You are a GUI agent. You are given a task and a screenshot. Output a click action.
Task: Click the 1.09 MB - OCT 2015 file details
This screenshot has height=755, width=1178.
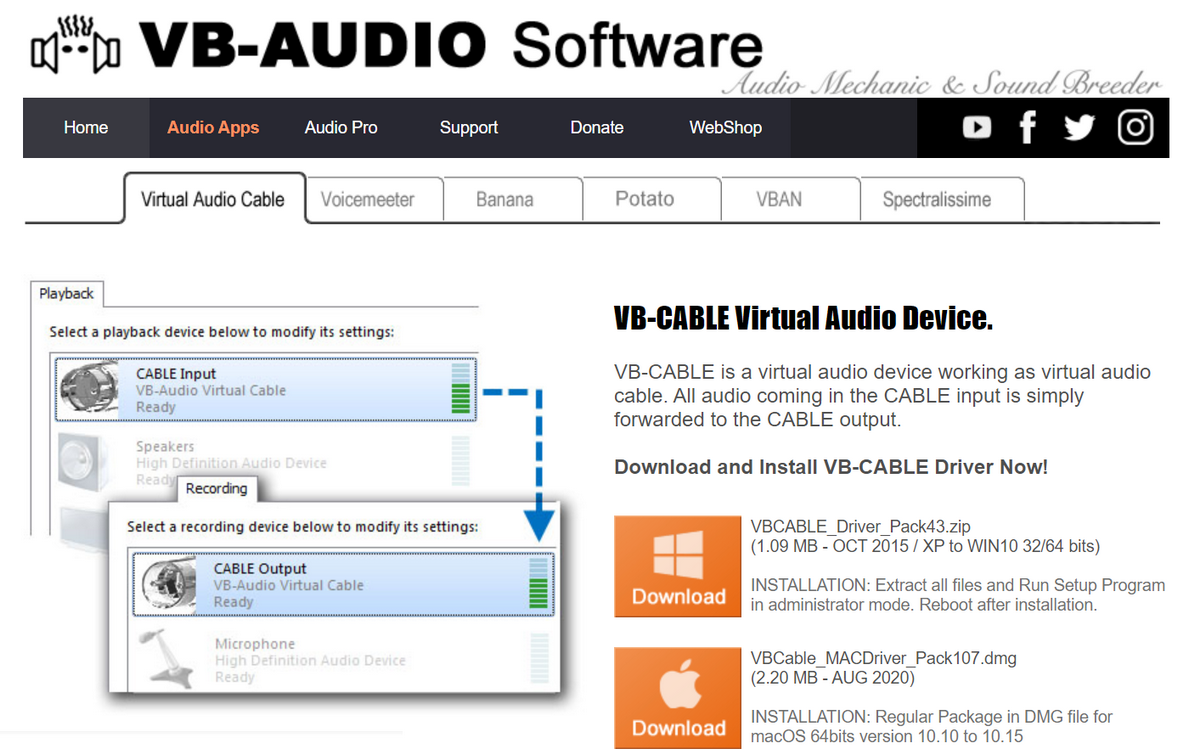coord(925,546)
